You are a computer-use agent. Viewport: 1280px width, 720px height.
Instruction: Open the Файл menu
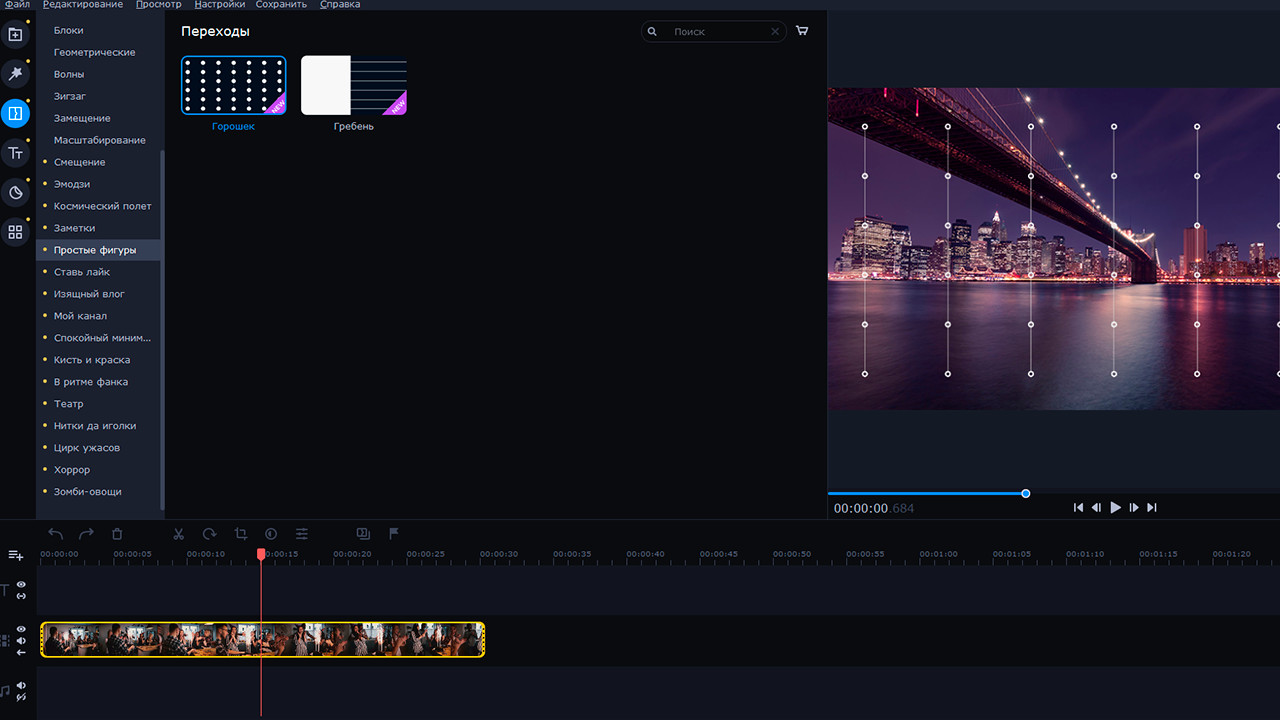tap(16, 5)
